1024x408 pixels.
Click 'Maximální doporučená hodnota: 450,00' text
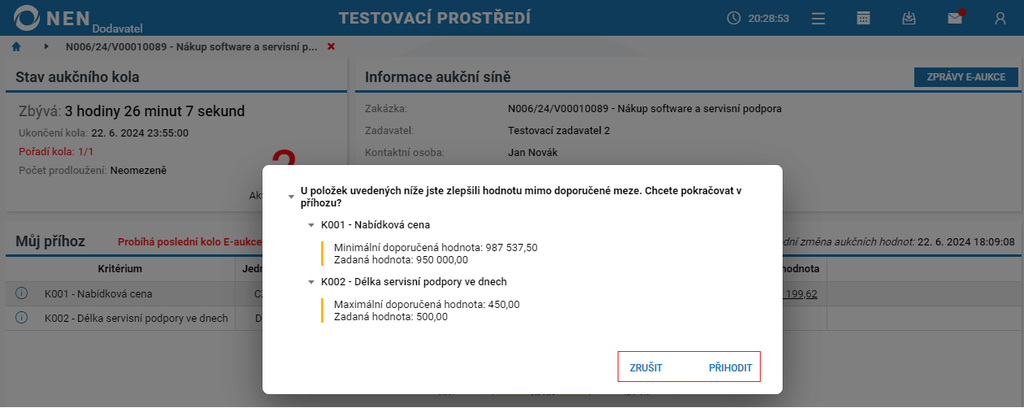tap(427, 305)
